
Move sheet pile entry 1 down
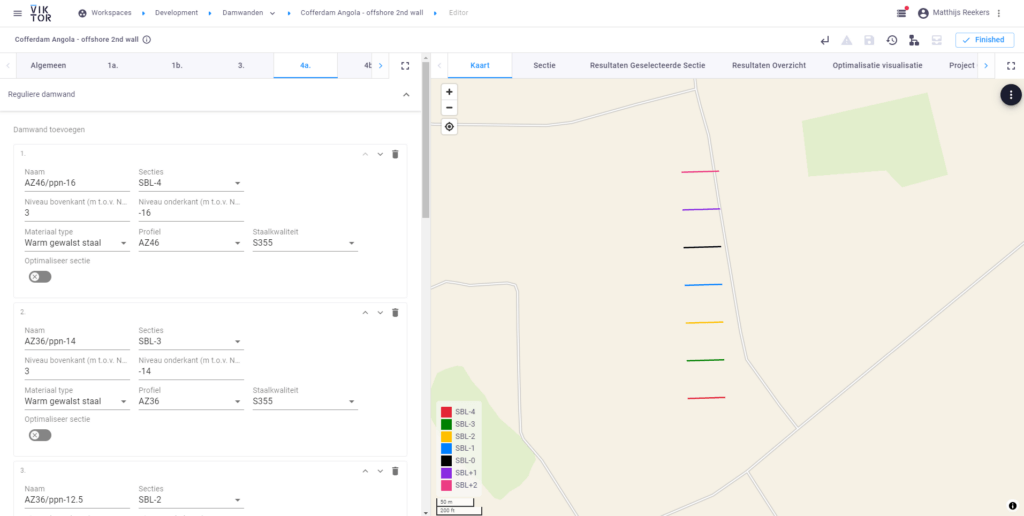coord(380,154)
